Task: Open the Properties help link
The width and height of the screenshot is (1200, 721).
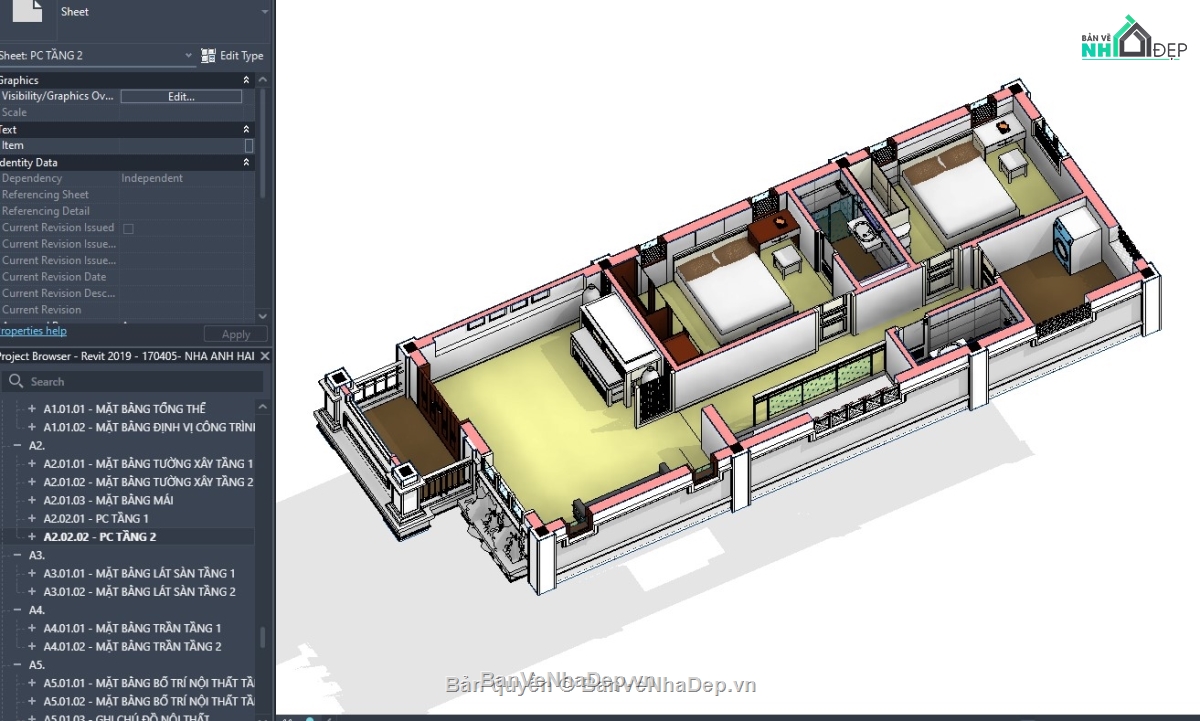Action: 32,331
